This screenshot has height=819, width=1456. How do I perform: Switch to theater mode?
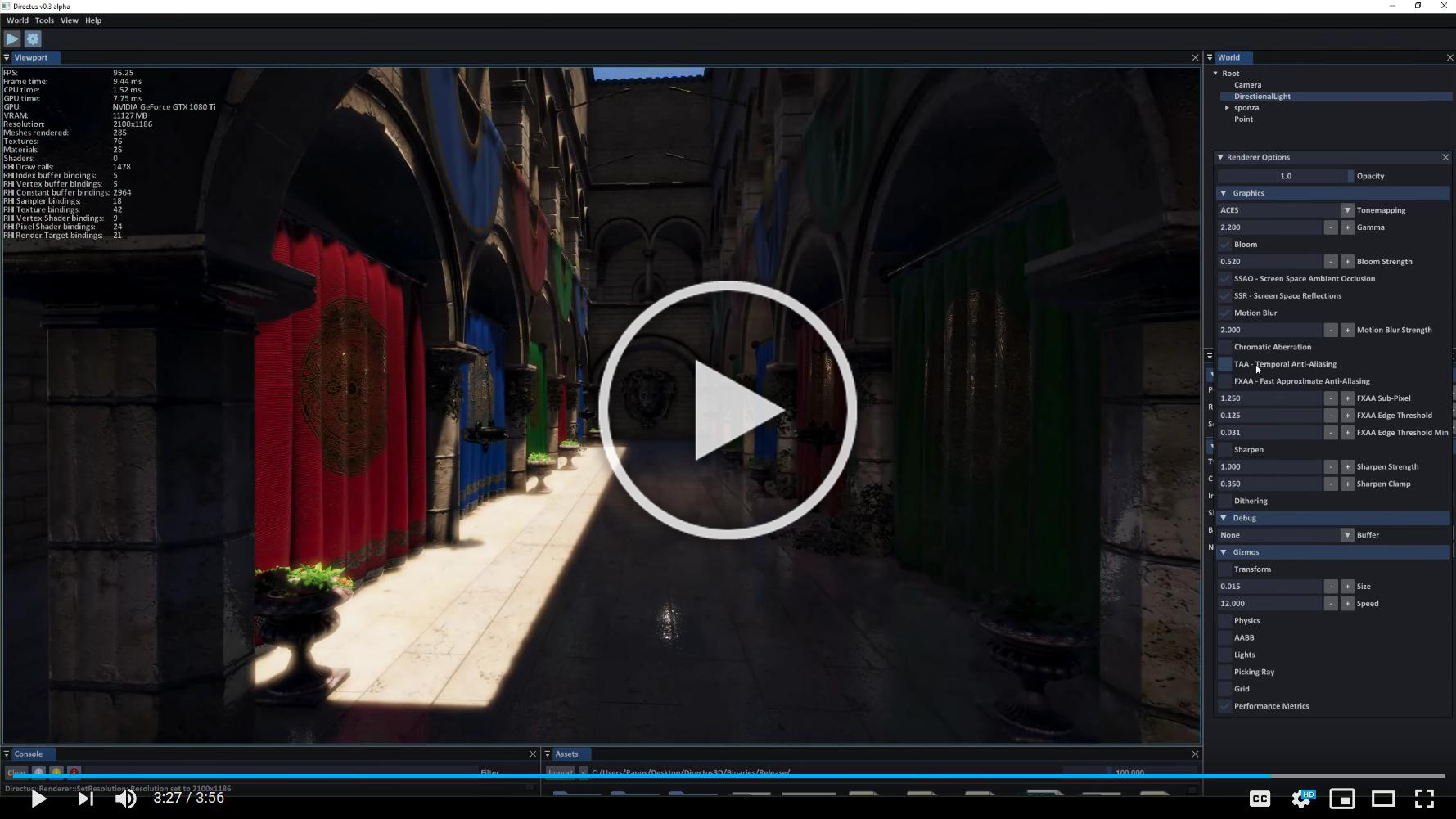[x=1383, y=799]
